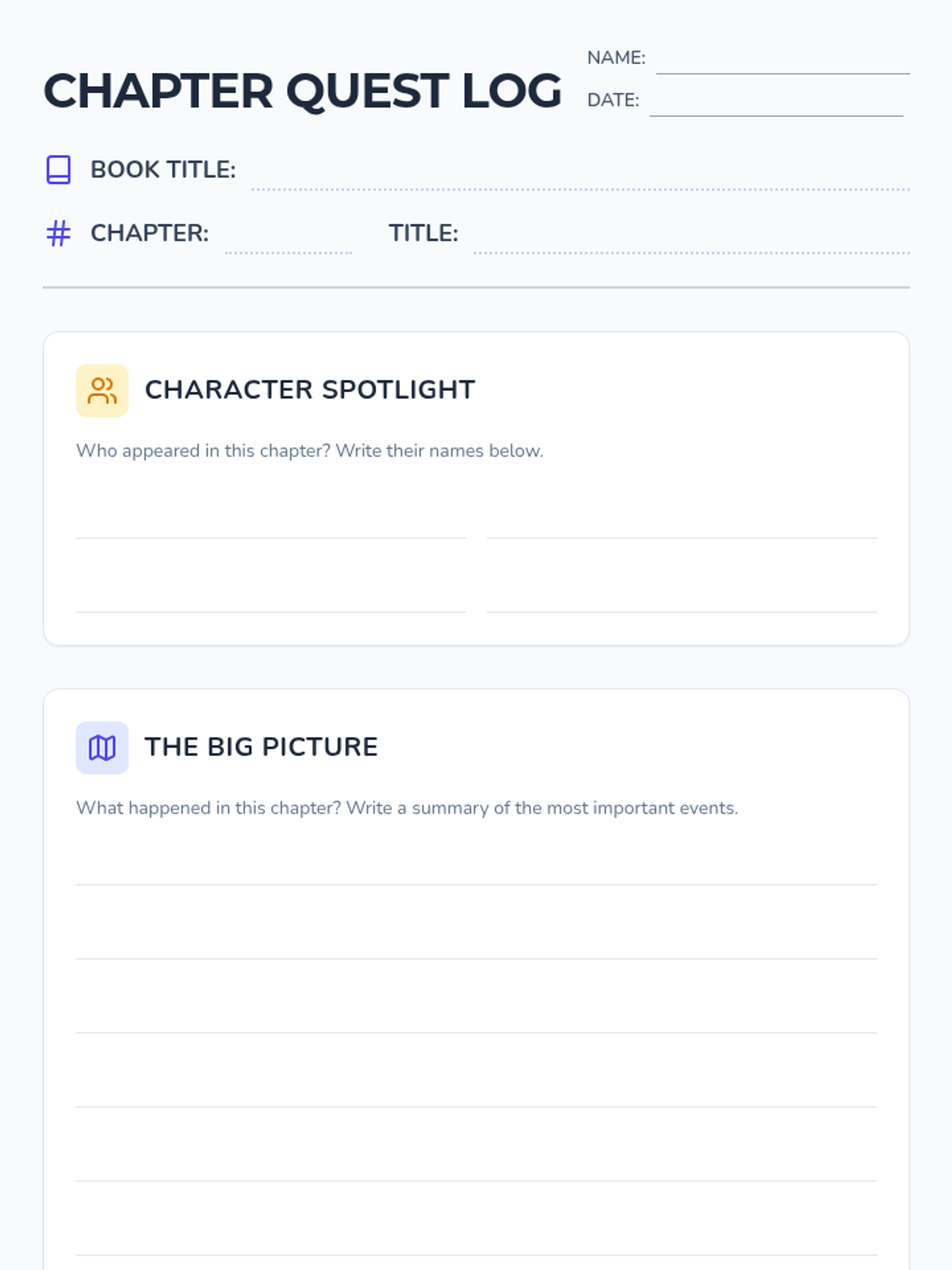Click the 'Who appeared in this chapter' prompt
952x1270 pixels.
(x=309, y=451)
